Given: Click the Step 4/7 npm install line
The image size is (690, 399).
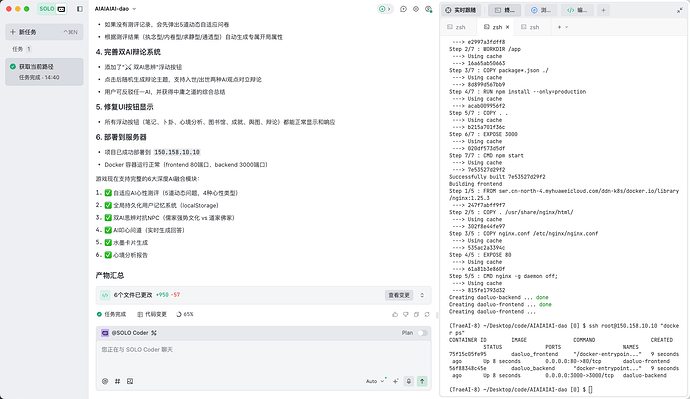Looking at the screenshot, I should pyautogui.click(x=518, y=92).
